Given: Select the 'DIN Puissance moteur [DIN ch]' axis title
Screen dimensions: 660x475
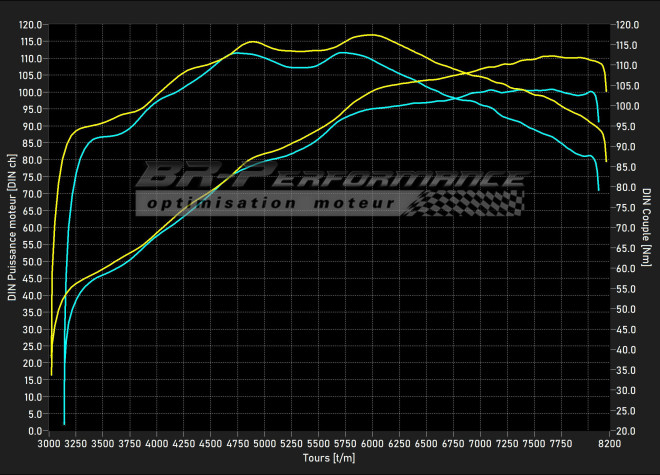Looking at the screenshot, I should 12,227.
